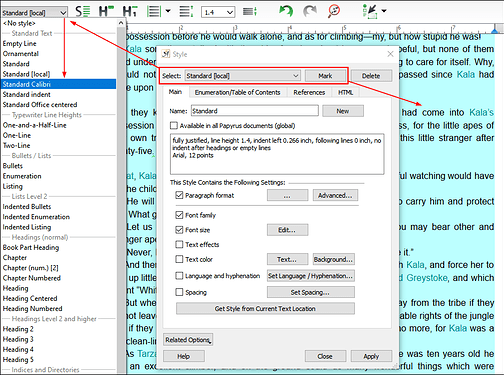This screenshot has height=375, width=504.
Task: Click the ruler's blue right margin marker
Action: tap(495, 31)
